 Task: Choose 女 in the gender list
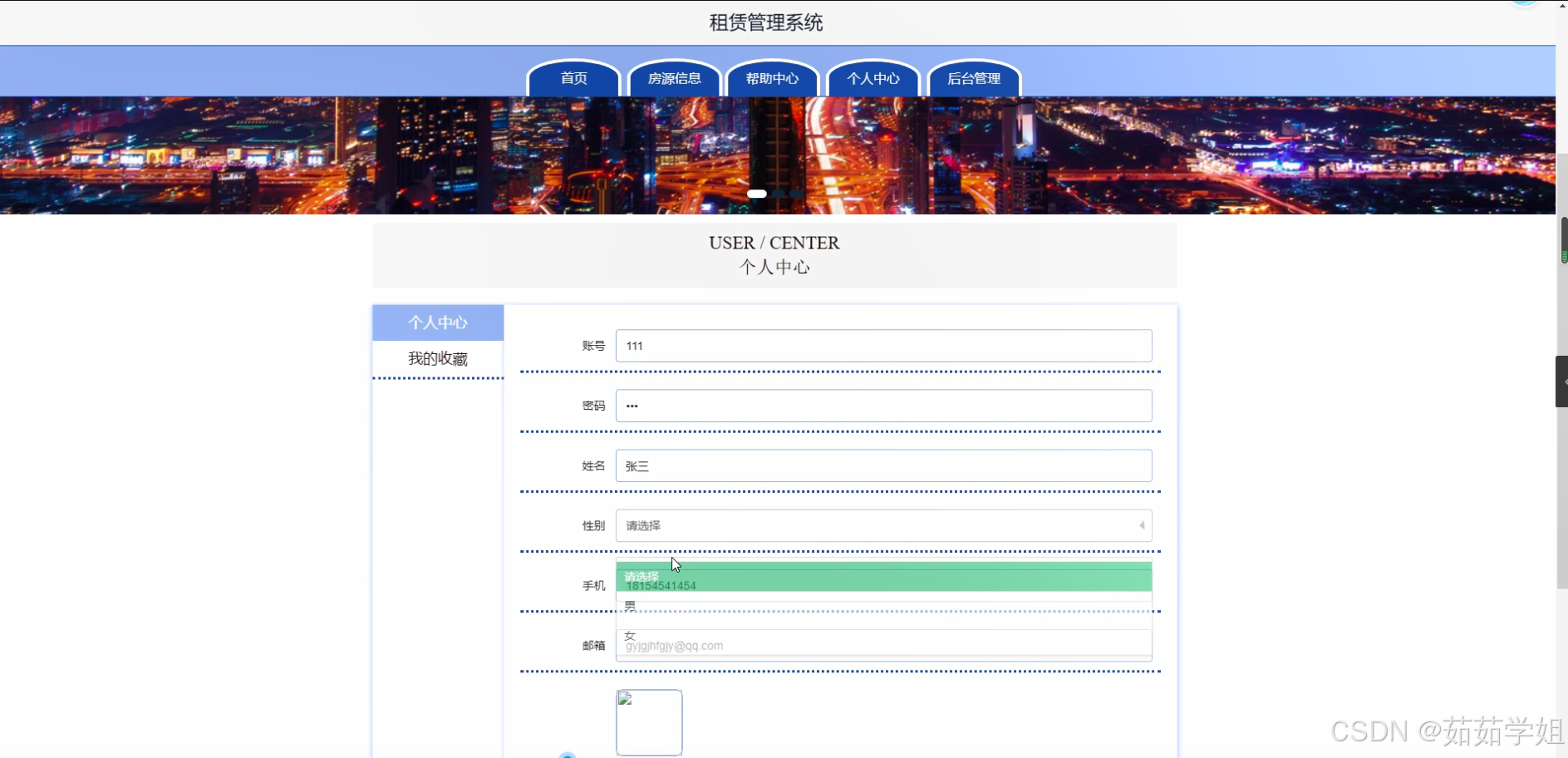(883, 636)
